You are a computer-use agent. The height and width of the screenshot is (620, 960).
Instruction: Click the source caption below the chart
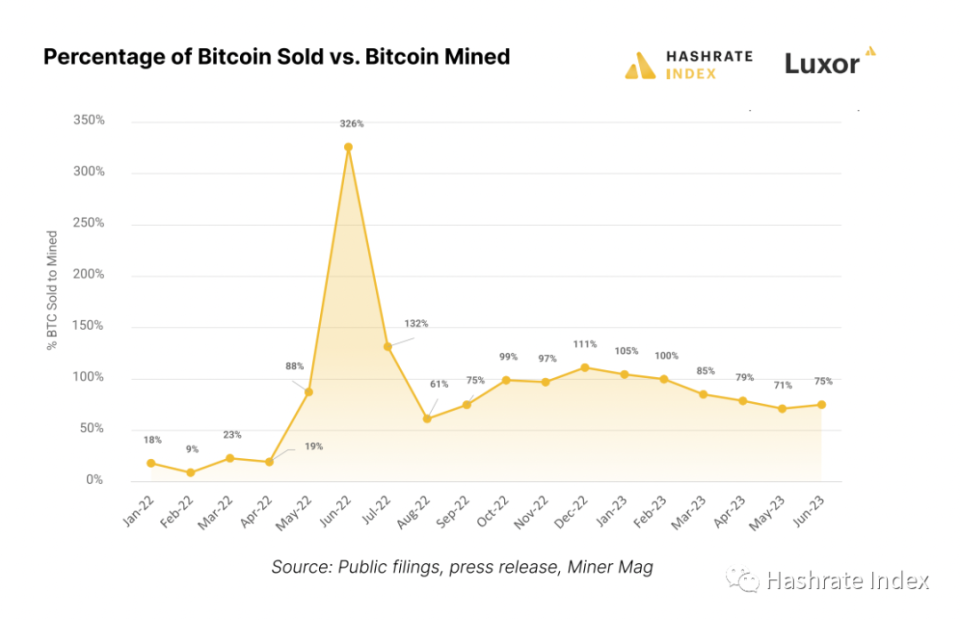click(x=462, y=567)
